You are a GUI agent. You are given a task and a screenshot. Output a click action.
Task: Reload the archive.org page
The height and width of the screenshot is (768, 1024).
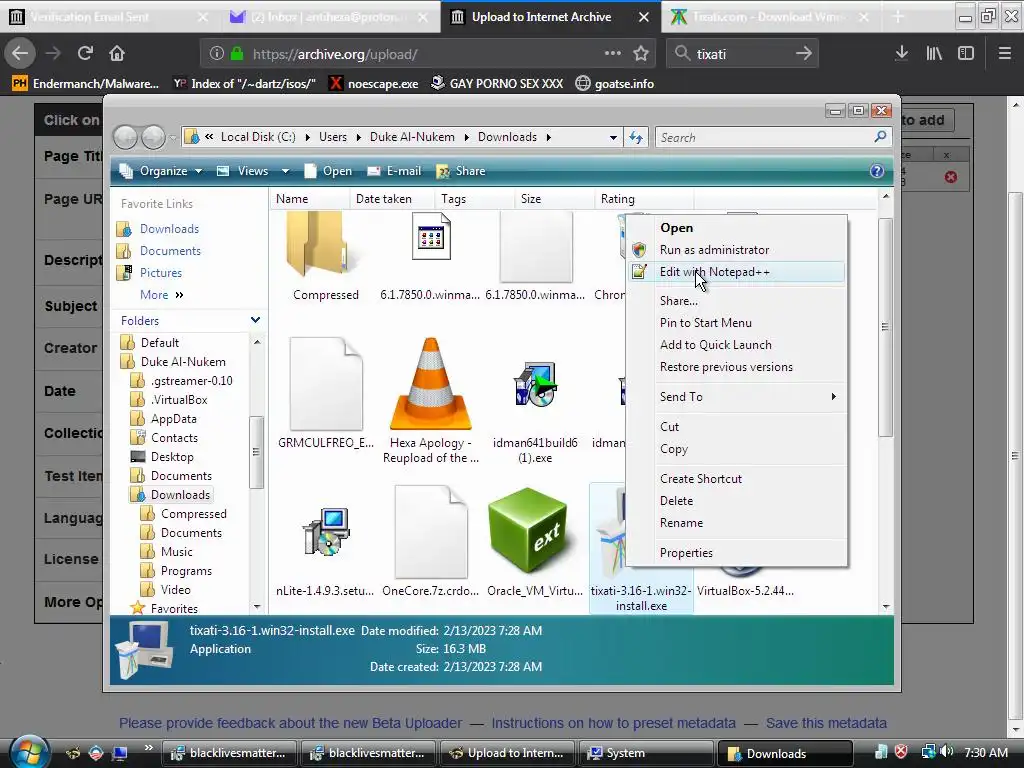(x=85, y=54)
